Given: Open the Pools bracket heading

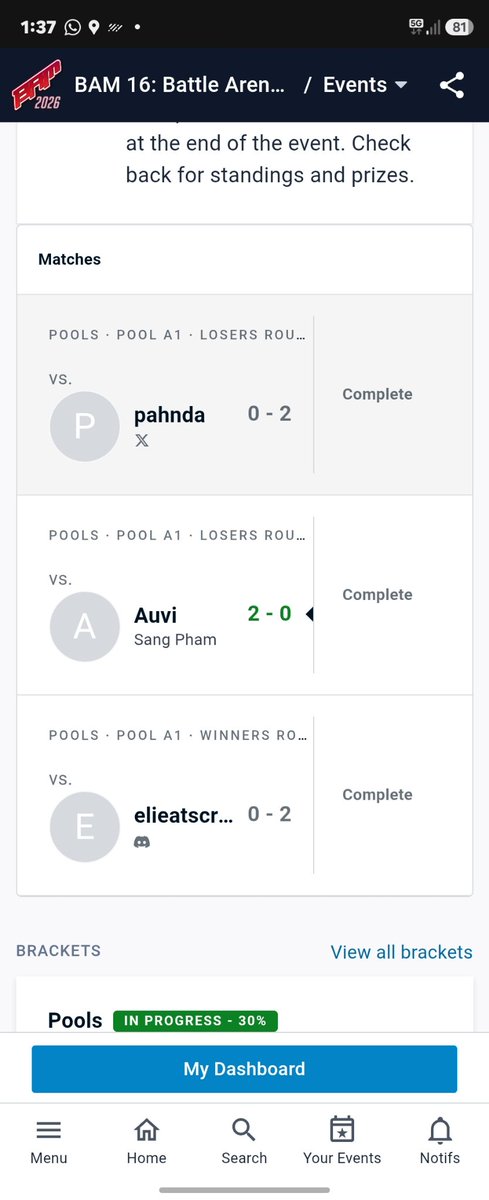Looking at the screenshot, I should point(75,1020).
